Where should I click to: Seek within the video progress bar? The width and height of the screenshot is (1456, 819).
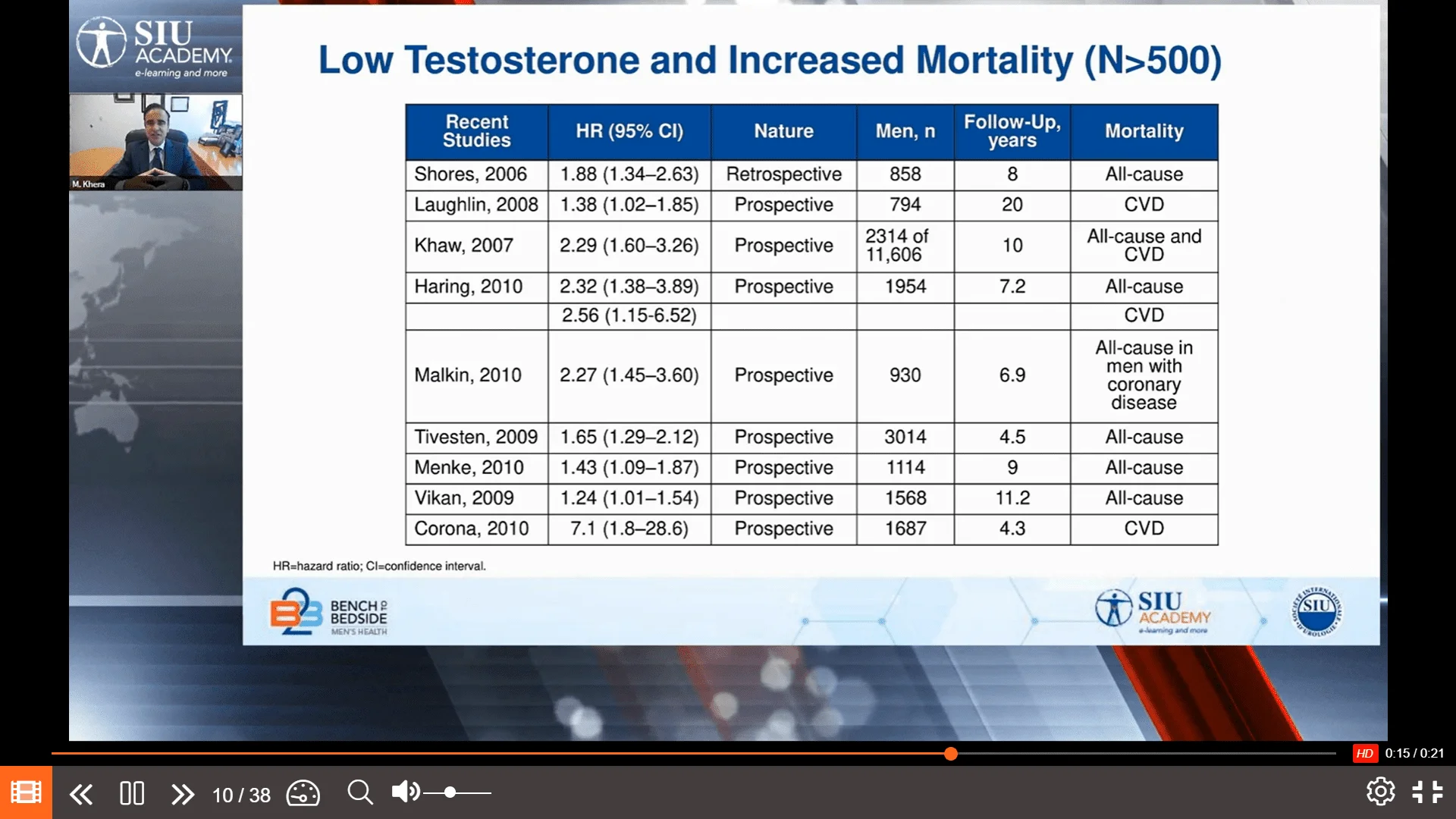[694, 753]
